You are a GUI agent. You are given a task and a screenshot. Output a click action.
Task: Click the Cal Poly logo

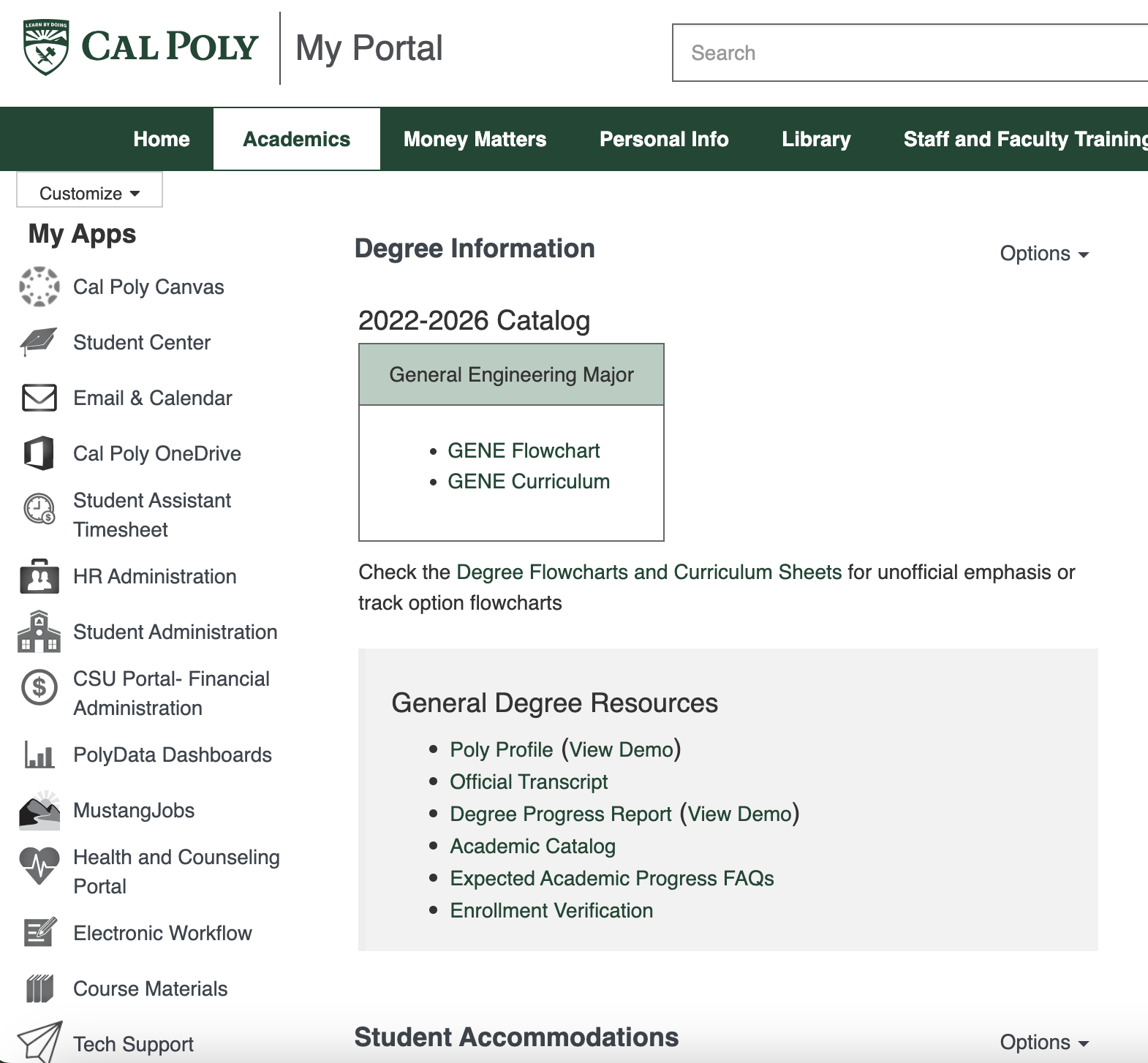click(x=140, y=48)
